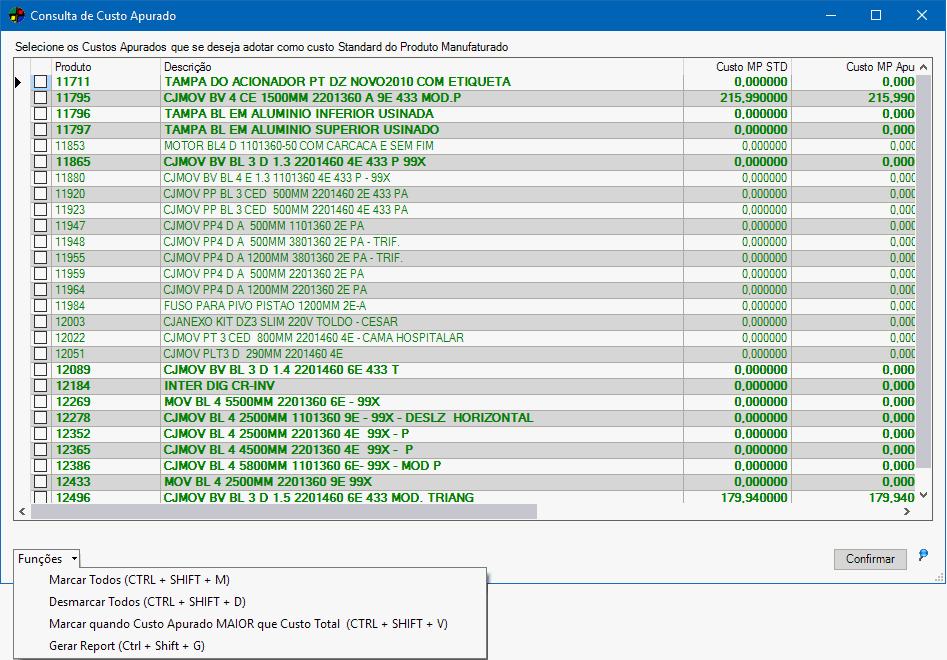Click the horizontal scrollbar thumb
Image resolution: width=947 pixels, height=660 pixels.
click(284, 511)
